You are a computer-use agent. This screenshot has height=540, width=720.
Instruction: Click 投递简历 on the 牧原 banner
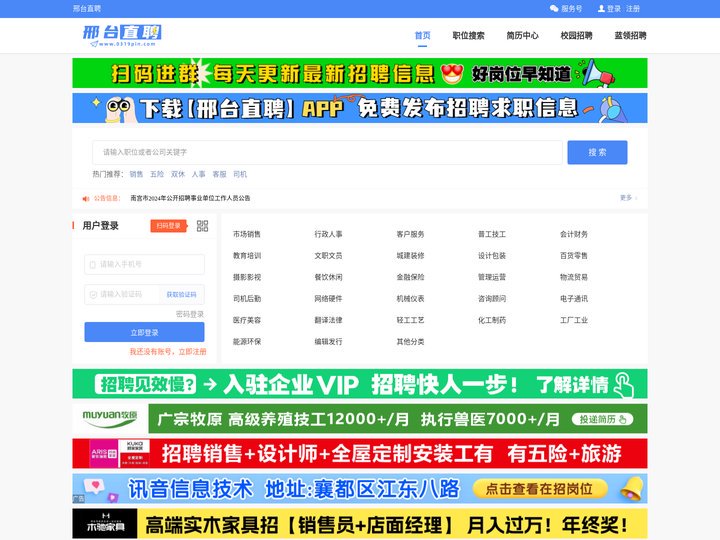[602, 419]
